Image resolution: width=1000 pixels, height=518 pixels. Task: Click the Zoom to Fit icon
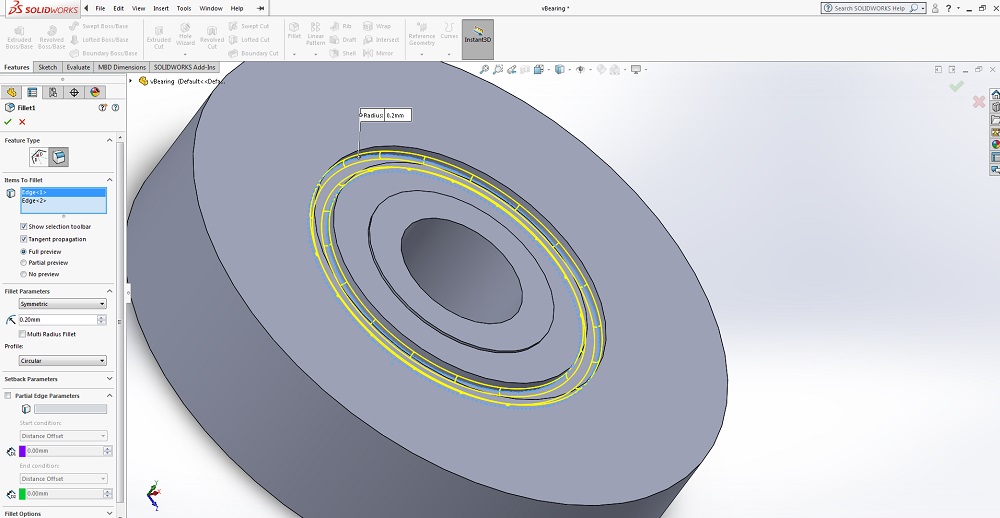485,70
